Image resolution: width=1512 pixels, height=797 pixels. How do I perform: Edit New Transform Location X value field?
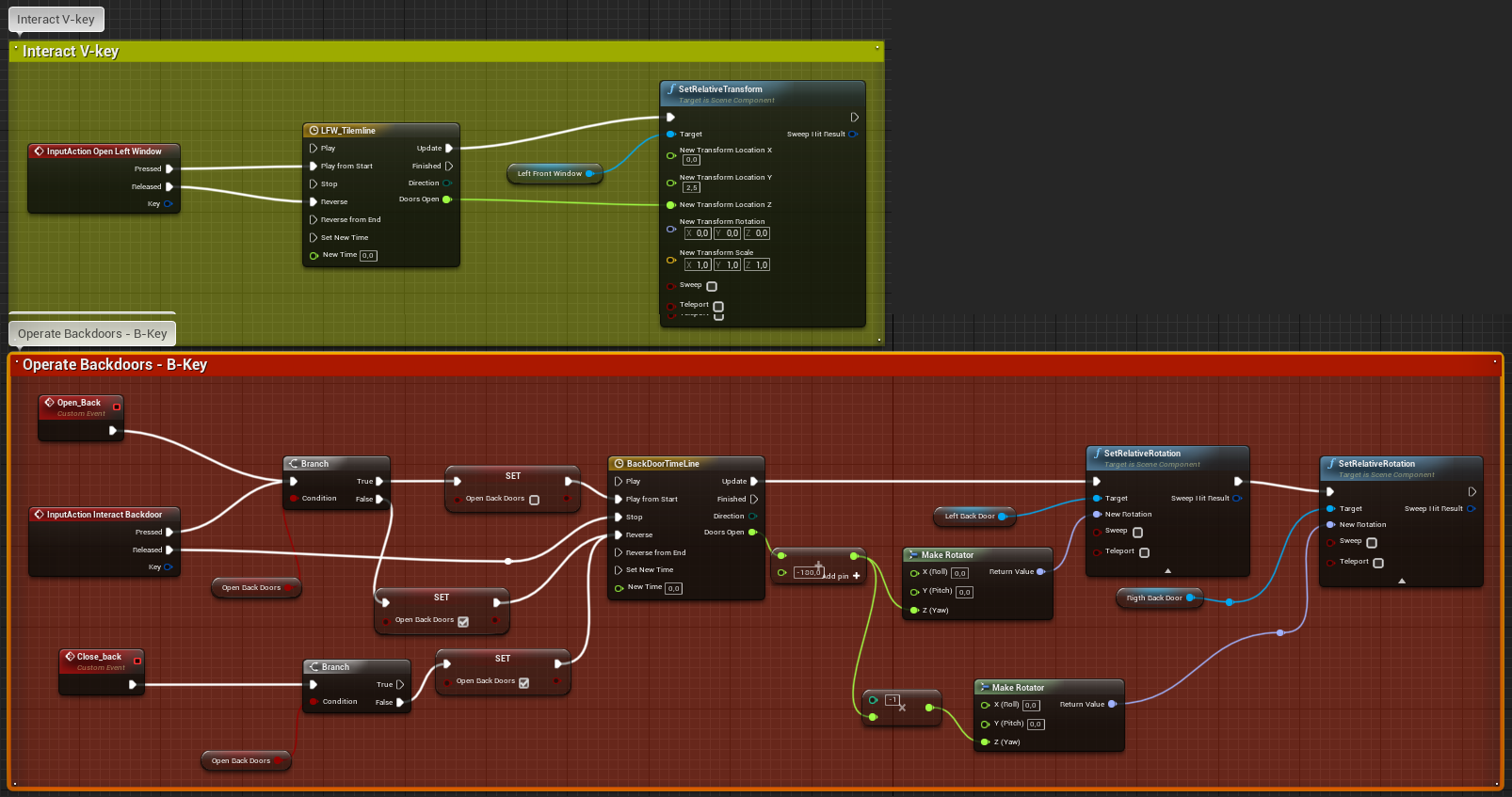tap(692, 160)
